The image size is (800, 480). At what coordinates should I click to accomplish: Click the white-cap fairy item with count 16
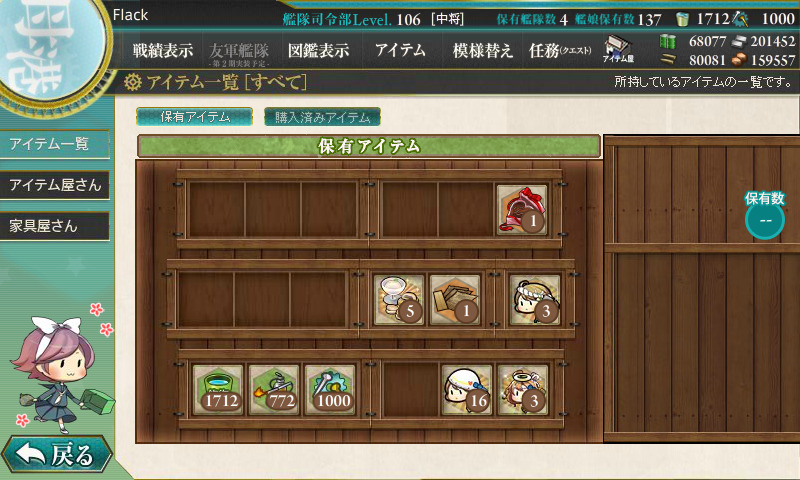[466, 390]
